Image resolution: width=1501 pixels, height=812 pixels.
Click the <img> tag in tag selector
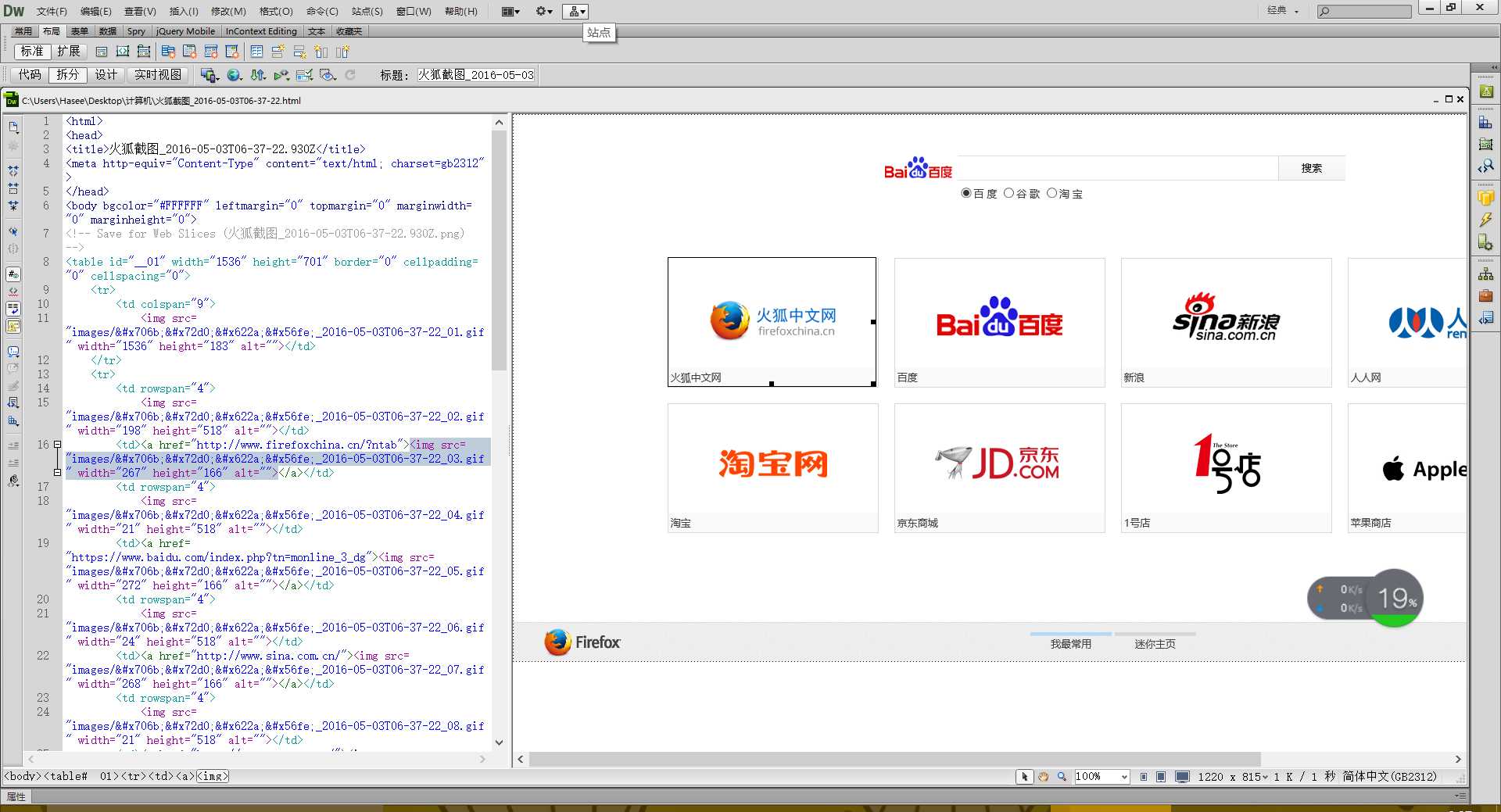(213, 776)
